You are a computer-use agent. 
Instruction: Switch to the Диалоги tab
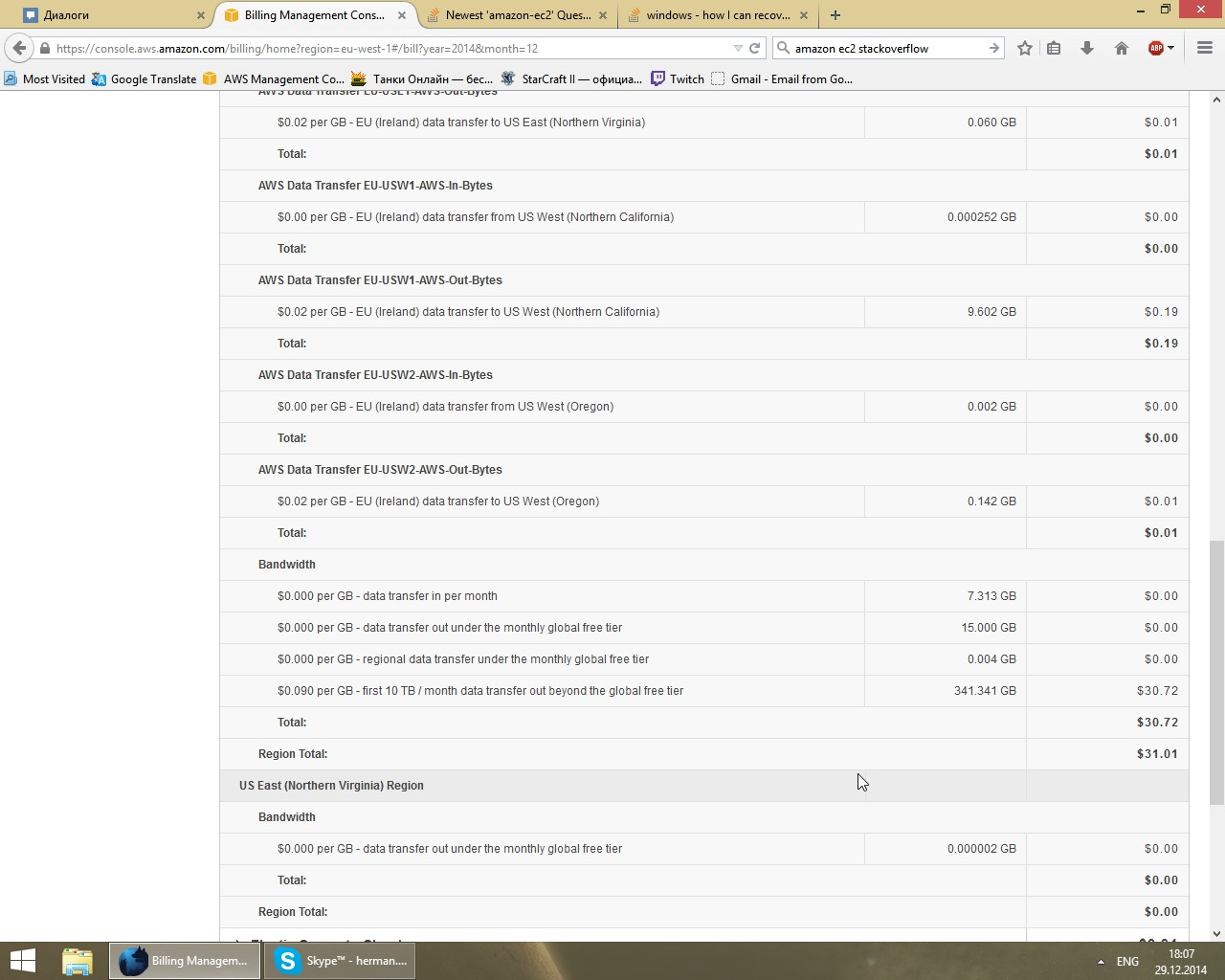point(115,15)
